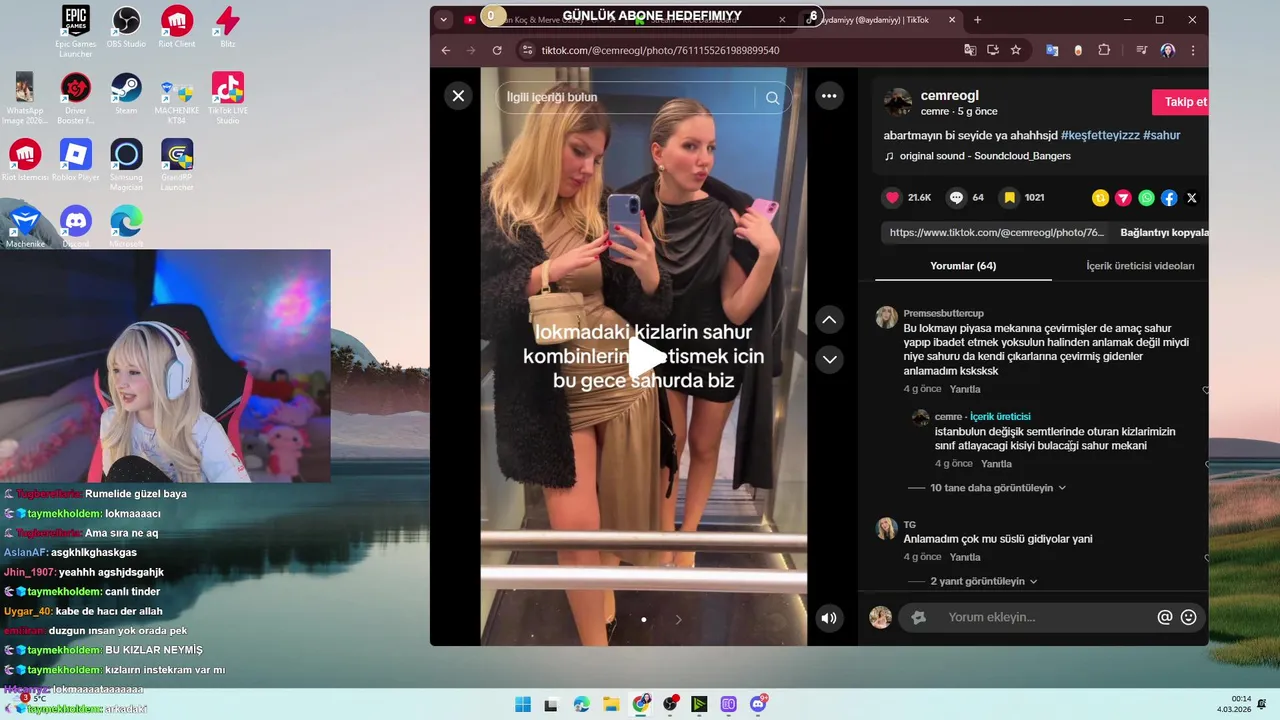Like the post with the heart icon
This screenshot has height=720, width=1280.
[x=892, y=198]
